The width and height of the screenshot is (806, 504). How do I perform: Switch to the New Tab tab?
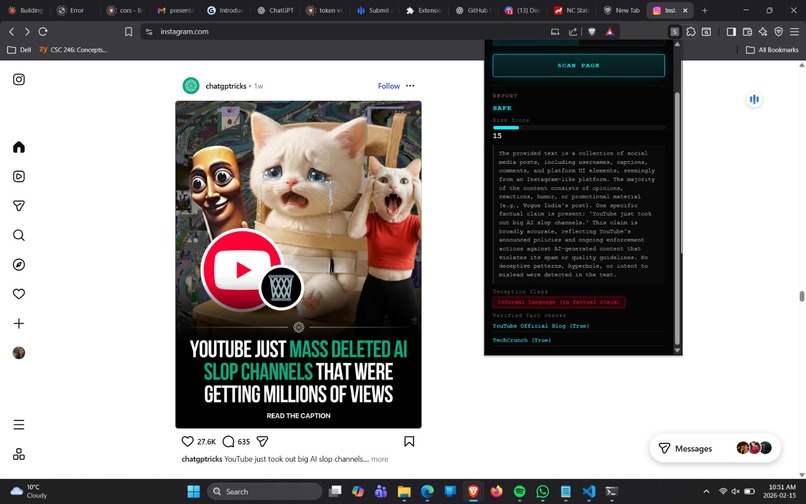coord(621,10)
